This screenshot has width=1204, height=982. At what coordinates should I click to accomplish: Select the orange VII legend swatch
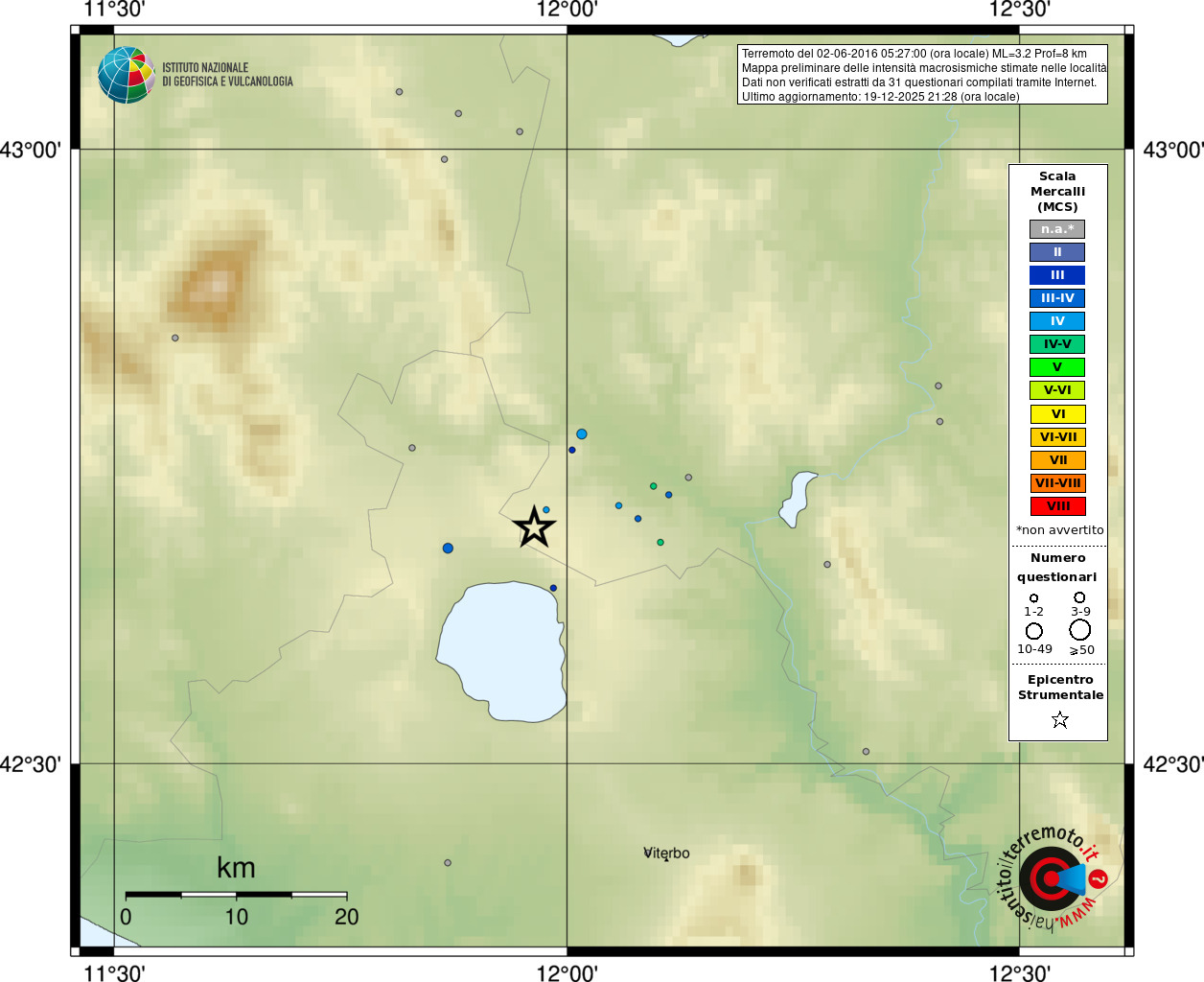tap(1057, 460)
